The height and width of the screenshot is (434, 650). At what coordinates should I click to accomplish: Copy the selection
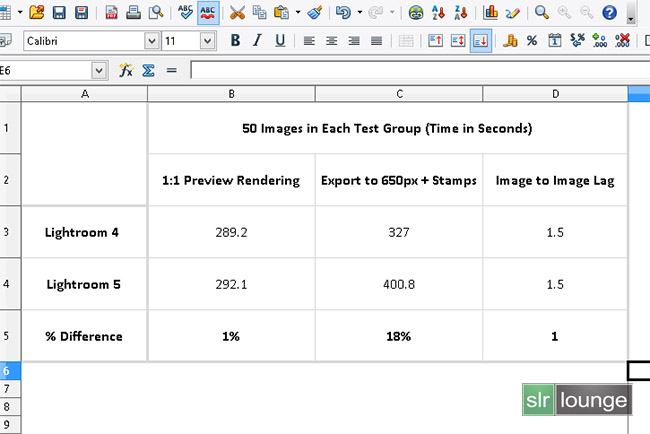click(260, 13)
